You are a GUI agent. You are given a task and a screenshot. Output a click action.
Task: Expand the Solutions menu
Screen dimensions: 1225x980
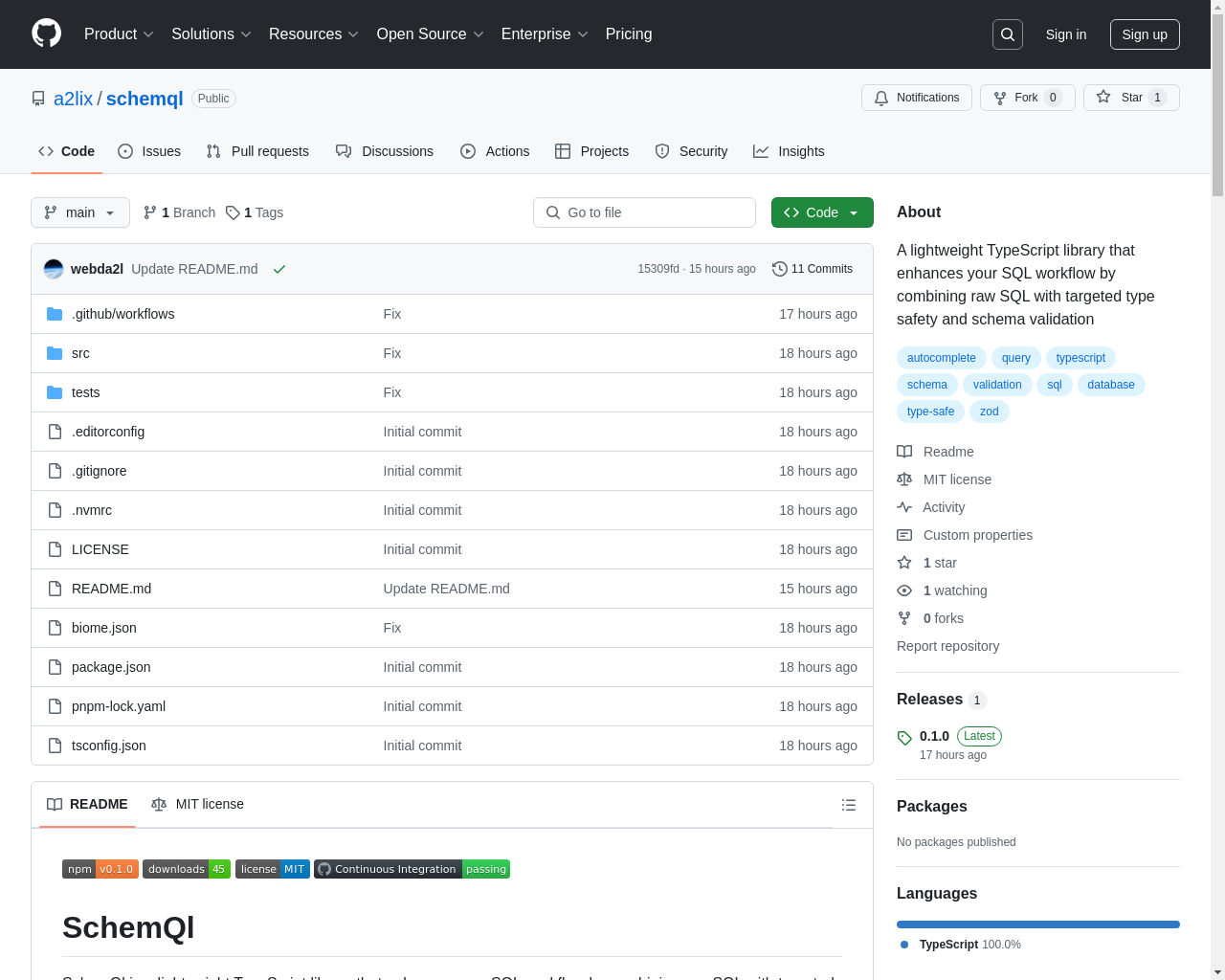(212, 34)
